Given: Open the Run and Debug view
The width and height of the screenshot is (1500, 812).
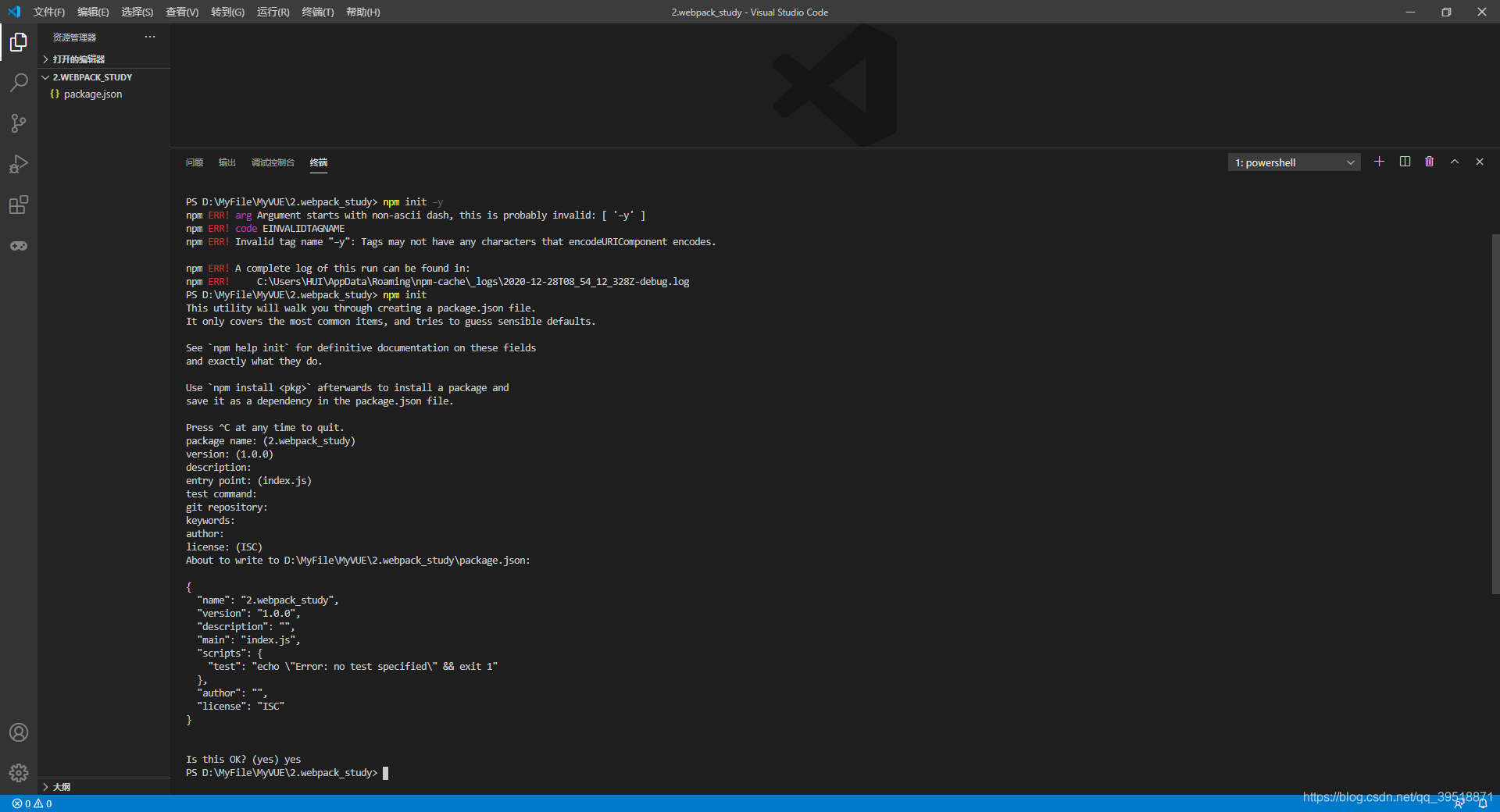Looking at the screenshot, I should point(19,164).
